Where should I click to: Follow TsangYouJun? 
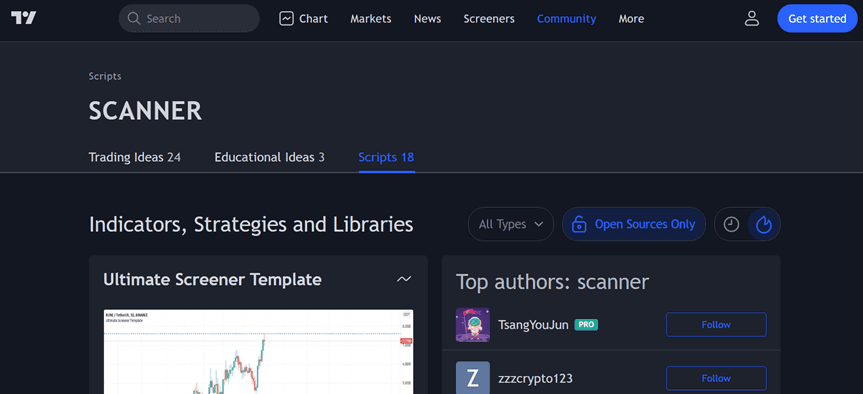point(716,325)
